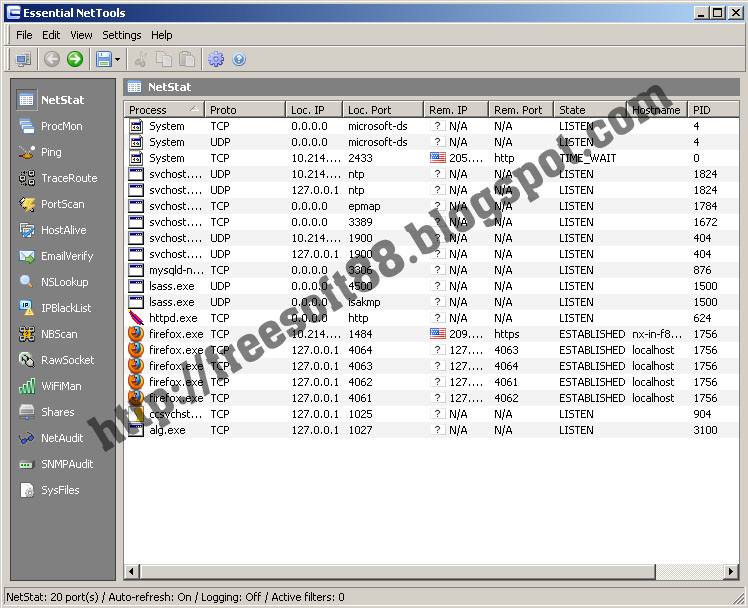Image resolution: width=748 pixels, height=608 pixels.
Task: Open the SysFiles tool
Action: tap(49, 490)
